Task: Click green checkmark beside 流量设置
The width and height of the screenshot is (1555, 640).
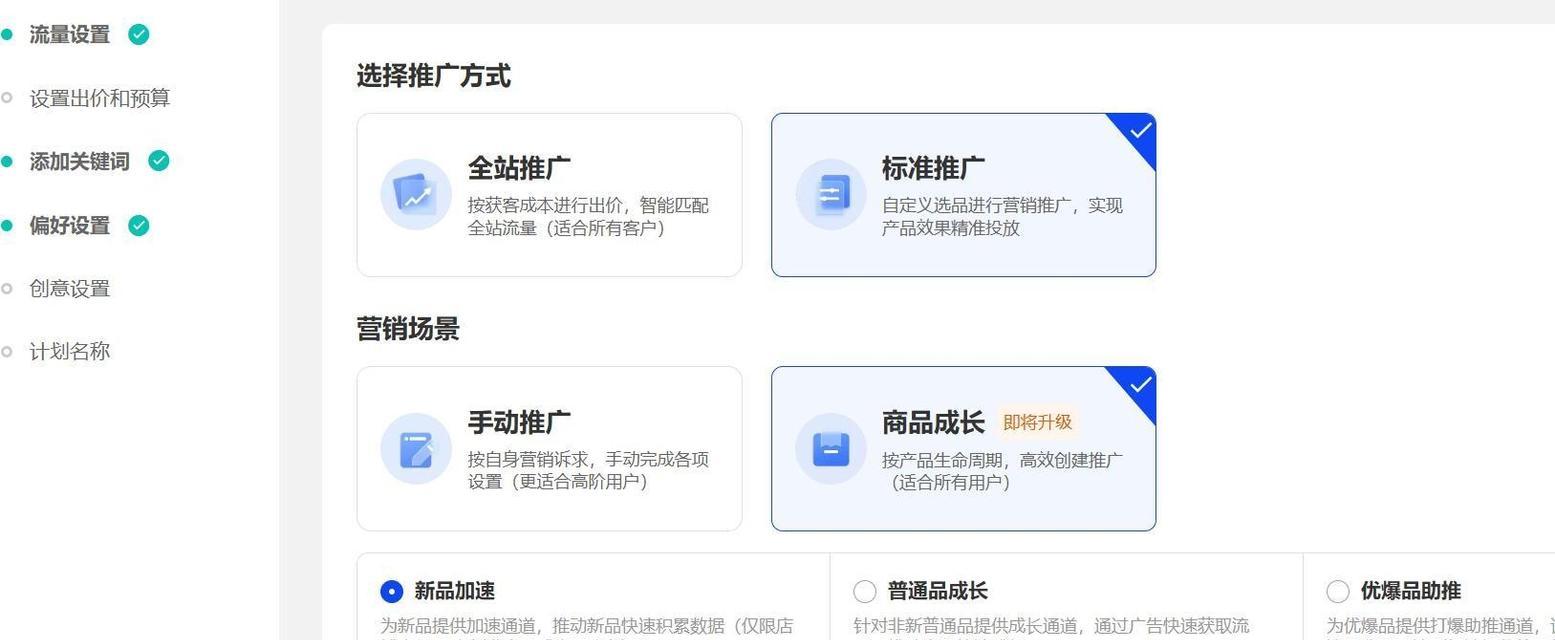Action: (139, 34)
